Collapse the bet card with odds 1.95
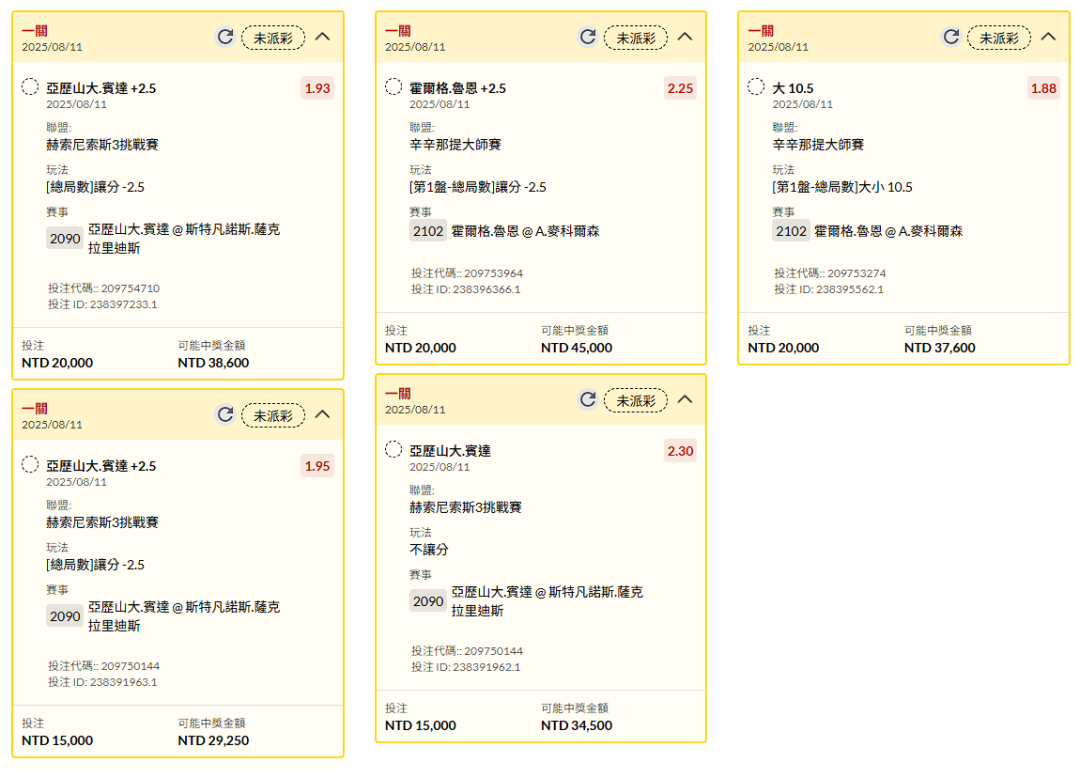 click(322, 414)
